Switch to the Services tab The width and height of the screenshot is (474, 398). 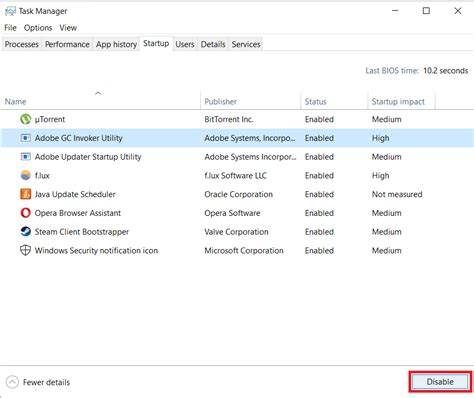click(246, 44)
